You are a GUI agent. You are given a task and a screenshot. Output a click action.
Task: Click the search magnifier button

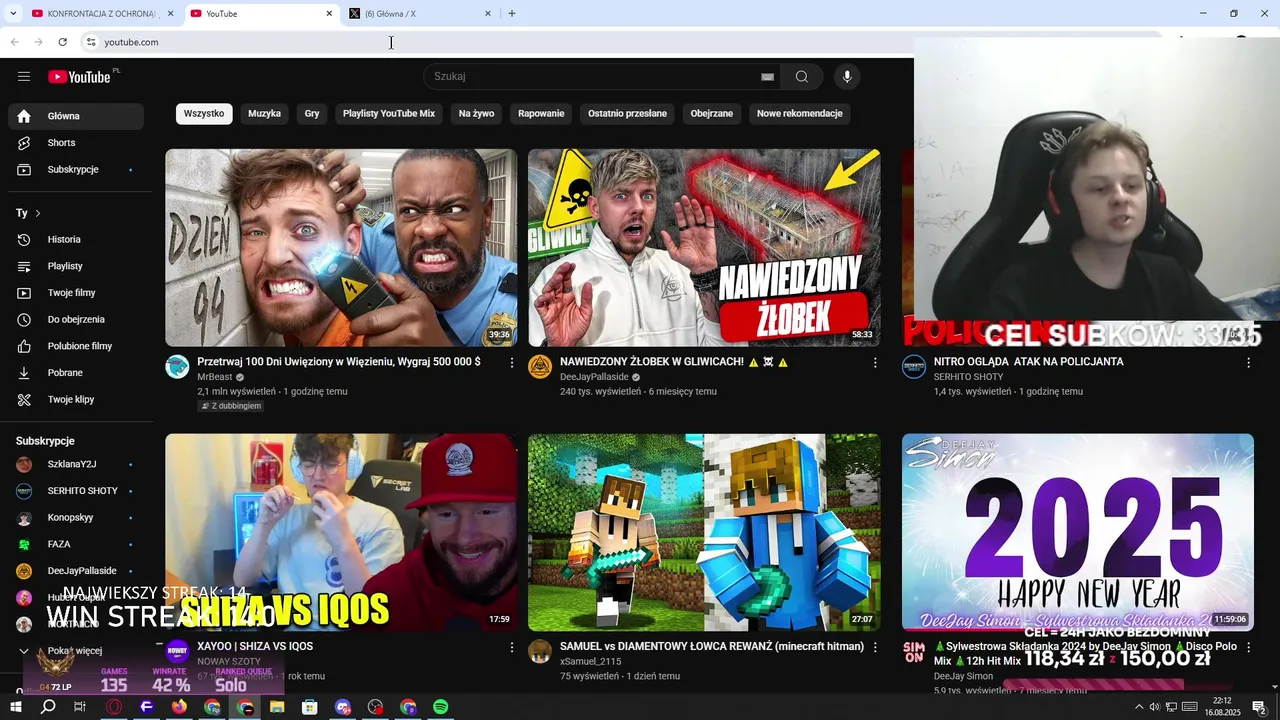point(802,77)
